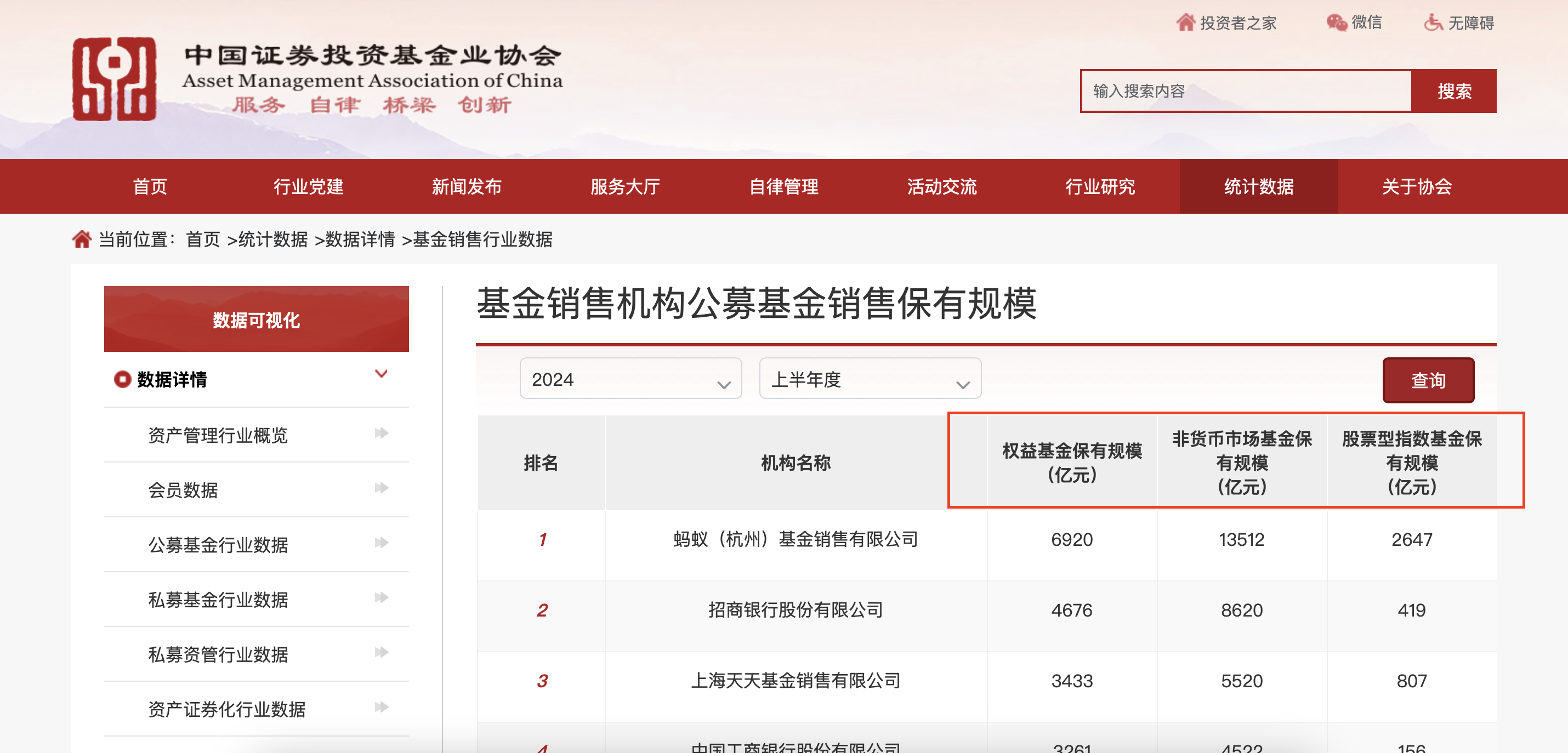Click the breadcrumb home icon

click(83, 239)
